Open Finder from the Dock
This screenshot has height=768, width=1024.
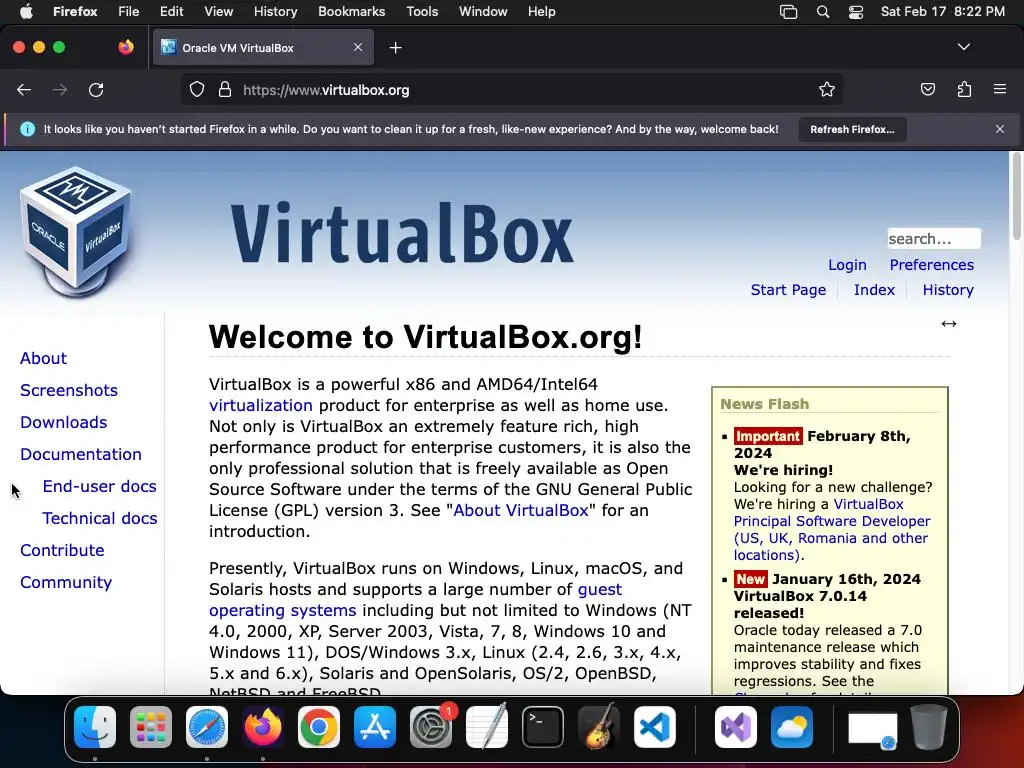pyautogui.click(x=95, y=727)
